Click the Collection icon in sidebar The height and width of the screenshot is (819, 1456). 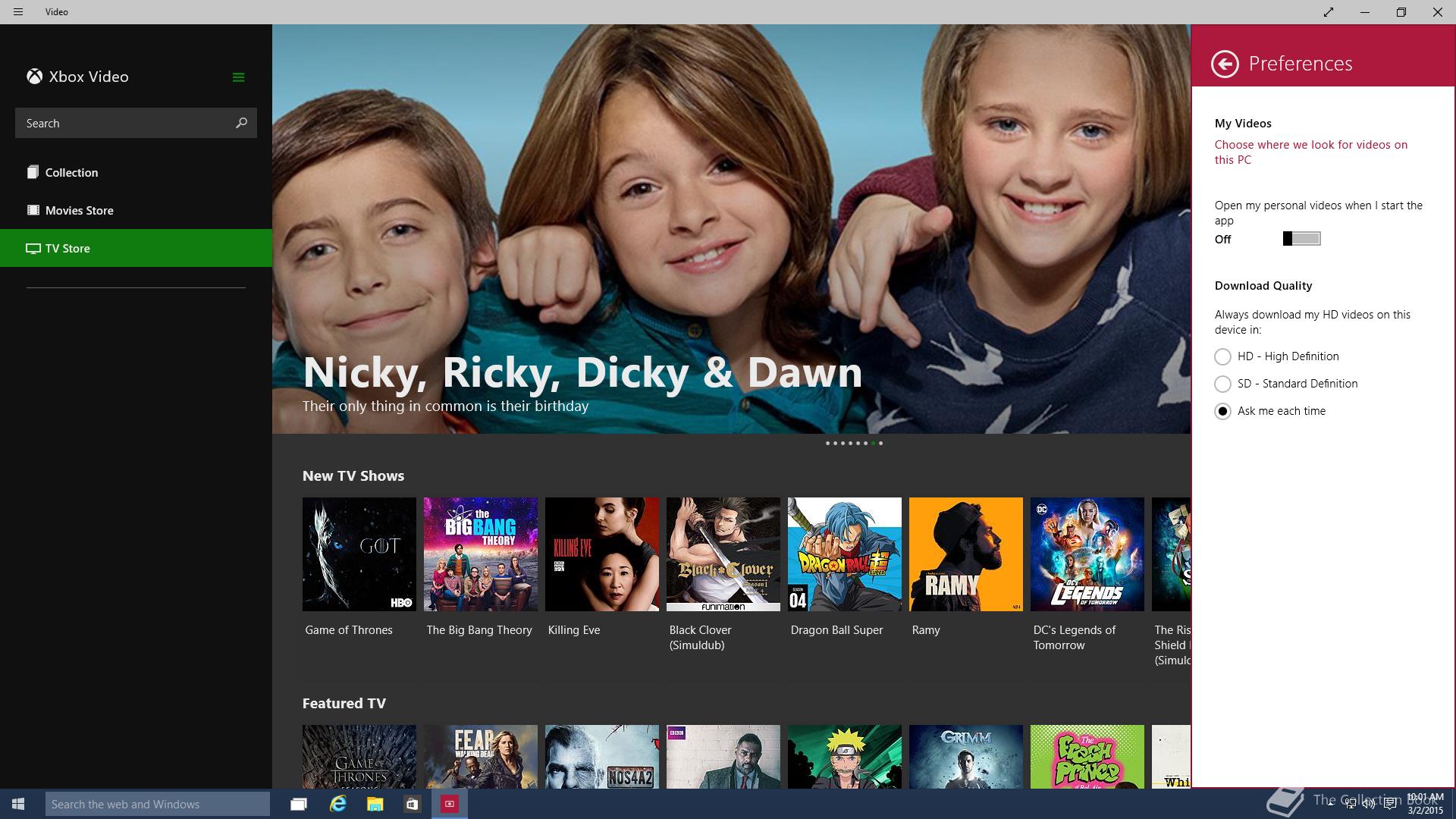[33, 172]
